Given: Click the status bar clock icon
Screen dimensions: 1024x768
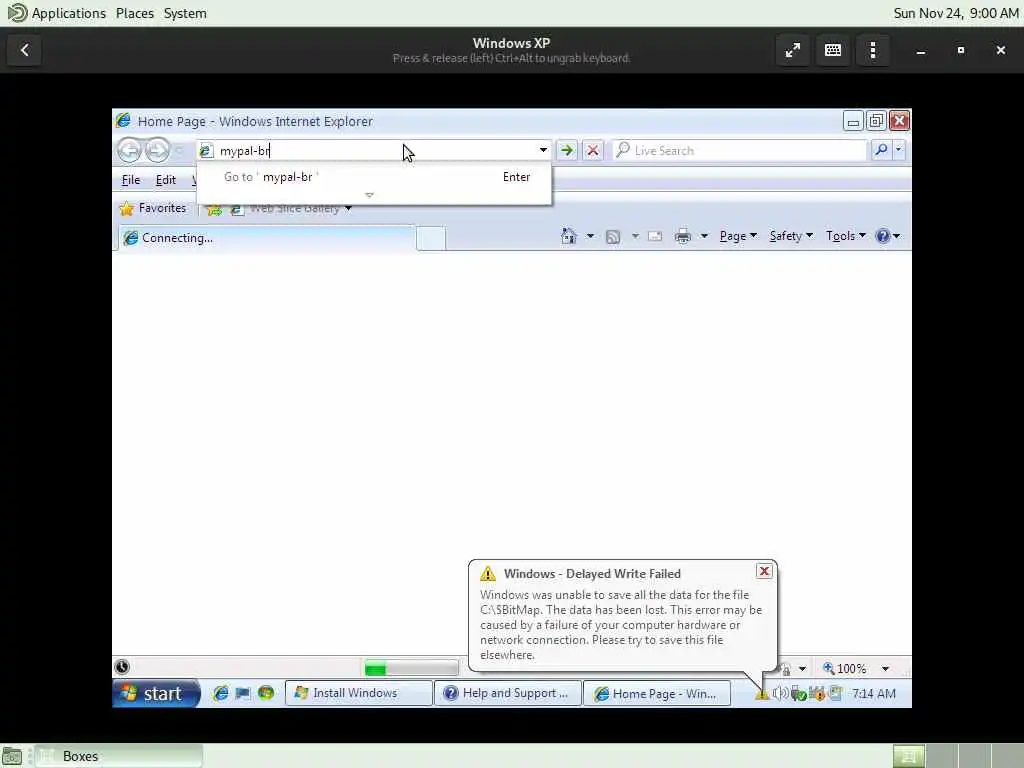Looking at the screenshot, I should (x=122, y=667).
